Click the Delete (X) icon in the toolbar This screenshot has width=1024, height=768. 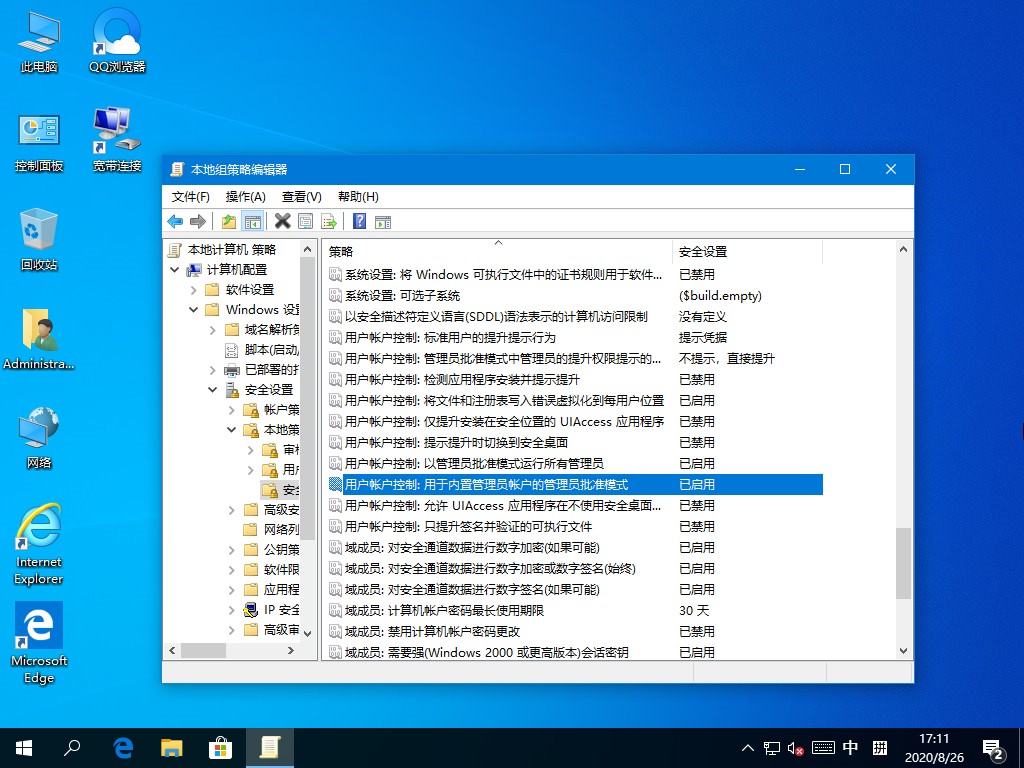[282, 221]
